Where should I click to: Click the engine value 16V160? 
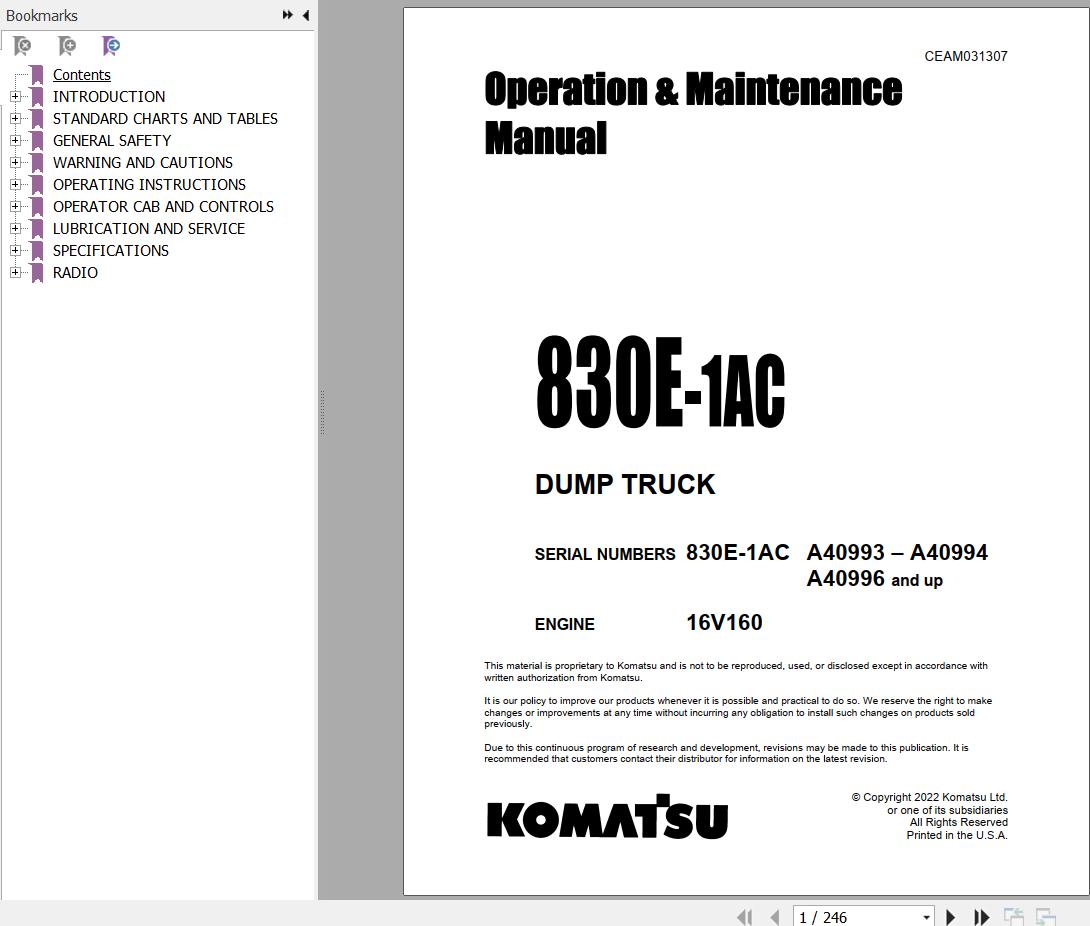click(724, 623)
